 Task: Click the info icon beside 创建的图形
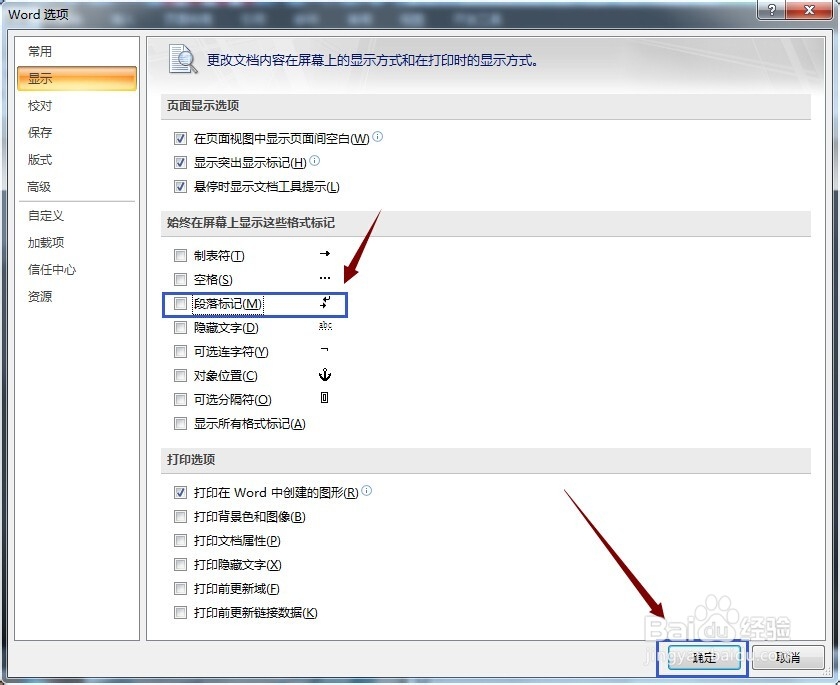pyautogui.click(x=366, y=490)
